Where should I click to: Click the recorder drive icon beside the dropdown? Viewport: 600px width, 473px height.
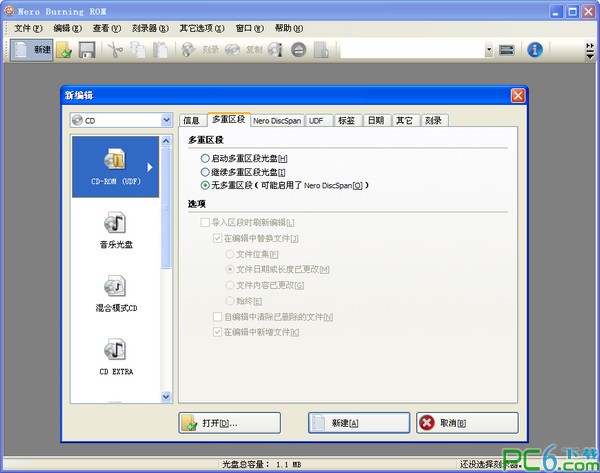pyautogui.click(x=507, y=50)
